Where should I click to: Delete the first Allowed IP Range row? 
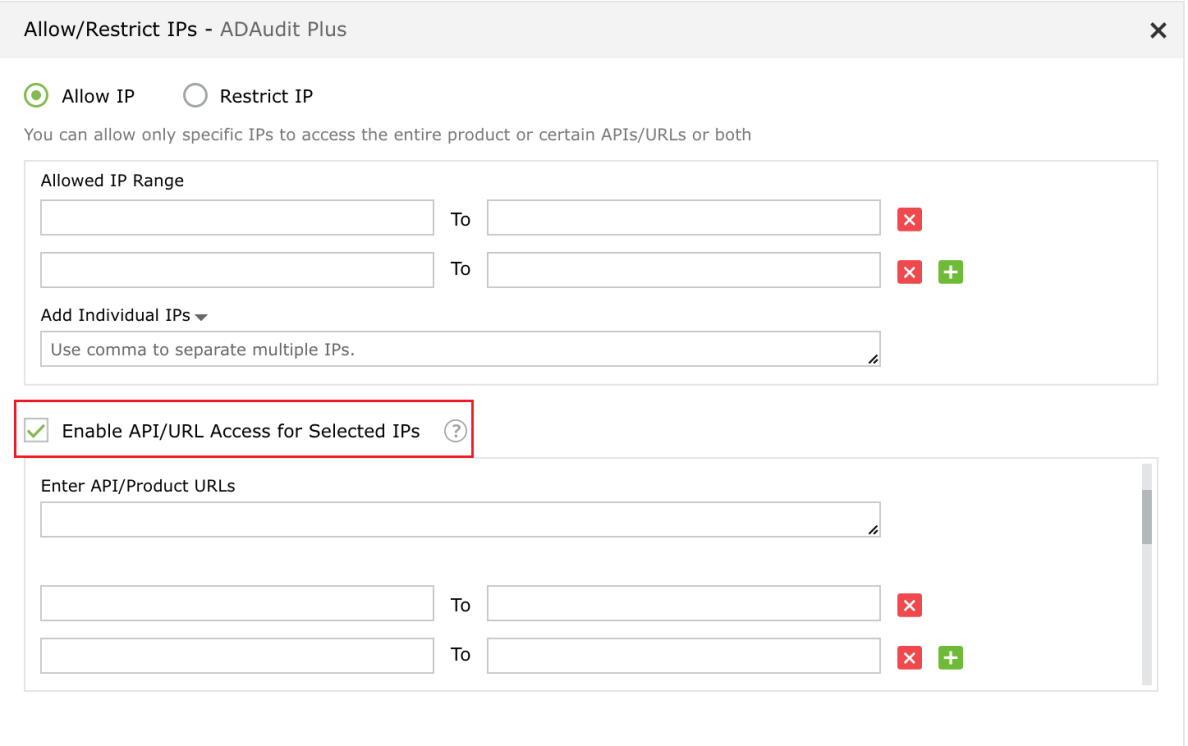coord(909,219)
